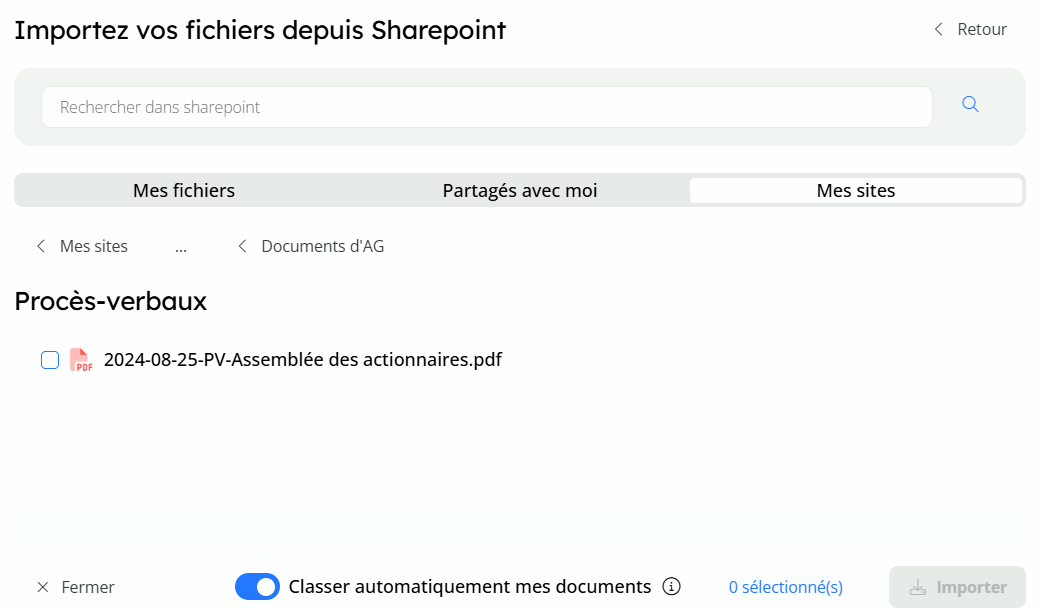Select the Mes sites tab
Viewport: 1038px width, 611px height.
(855, 190)
